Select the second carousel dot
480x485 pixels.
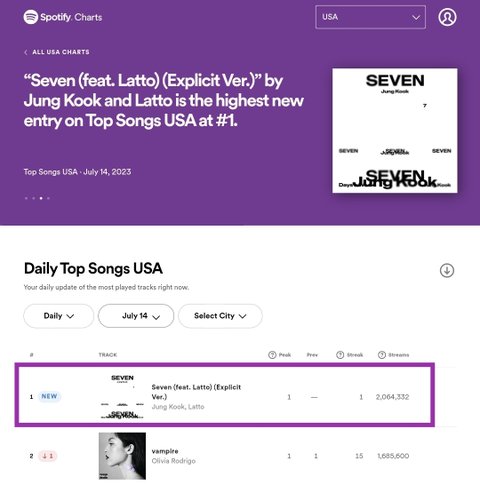click(33, 198)
